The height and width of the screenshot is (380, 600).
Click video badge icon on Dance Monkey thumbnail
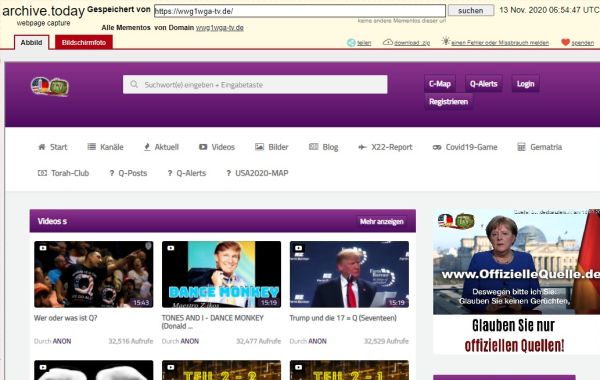[171, 248]
